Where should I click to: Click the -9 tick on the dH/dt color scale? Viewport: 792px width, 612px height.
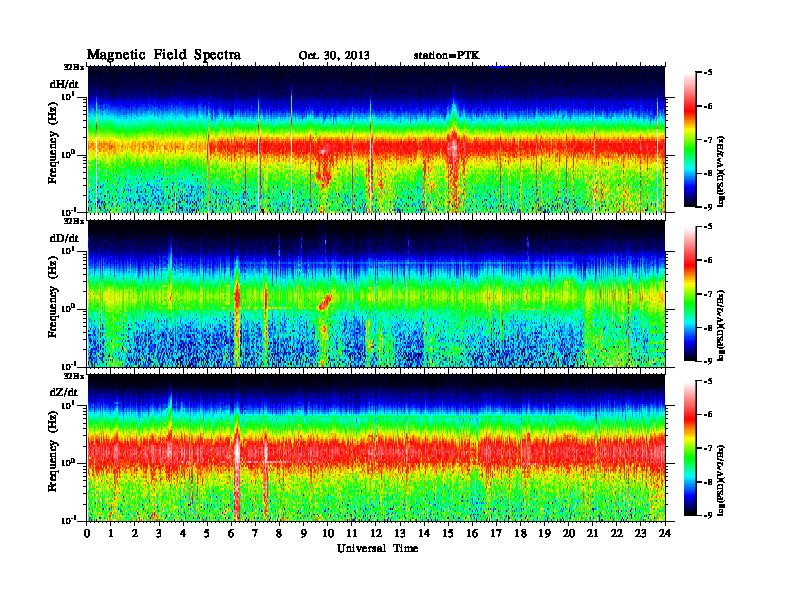pos(709,207)
